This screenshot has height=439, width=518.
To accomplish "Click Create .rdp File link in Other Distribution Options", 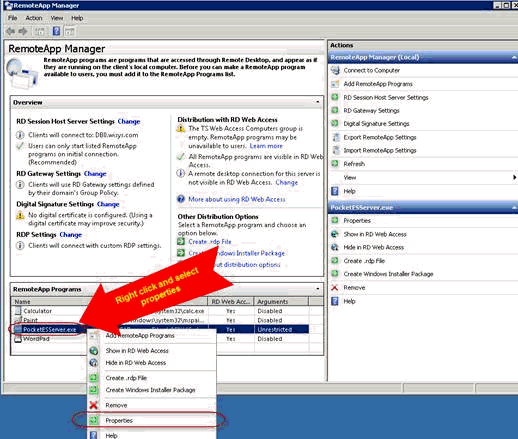I will [x=210, y=242].
